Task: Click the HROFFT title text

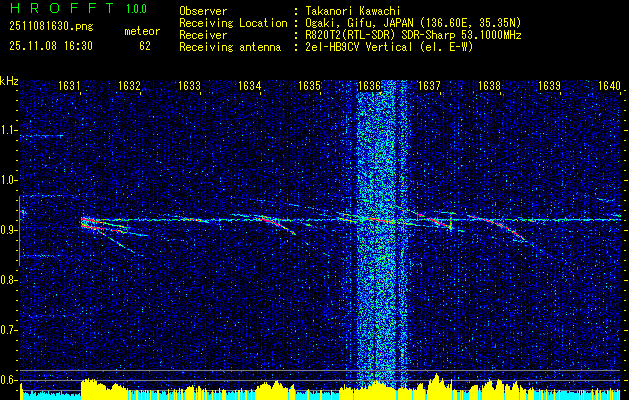Action: tap(62, 8)
